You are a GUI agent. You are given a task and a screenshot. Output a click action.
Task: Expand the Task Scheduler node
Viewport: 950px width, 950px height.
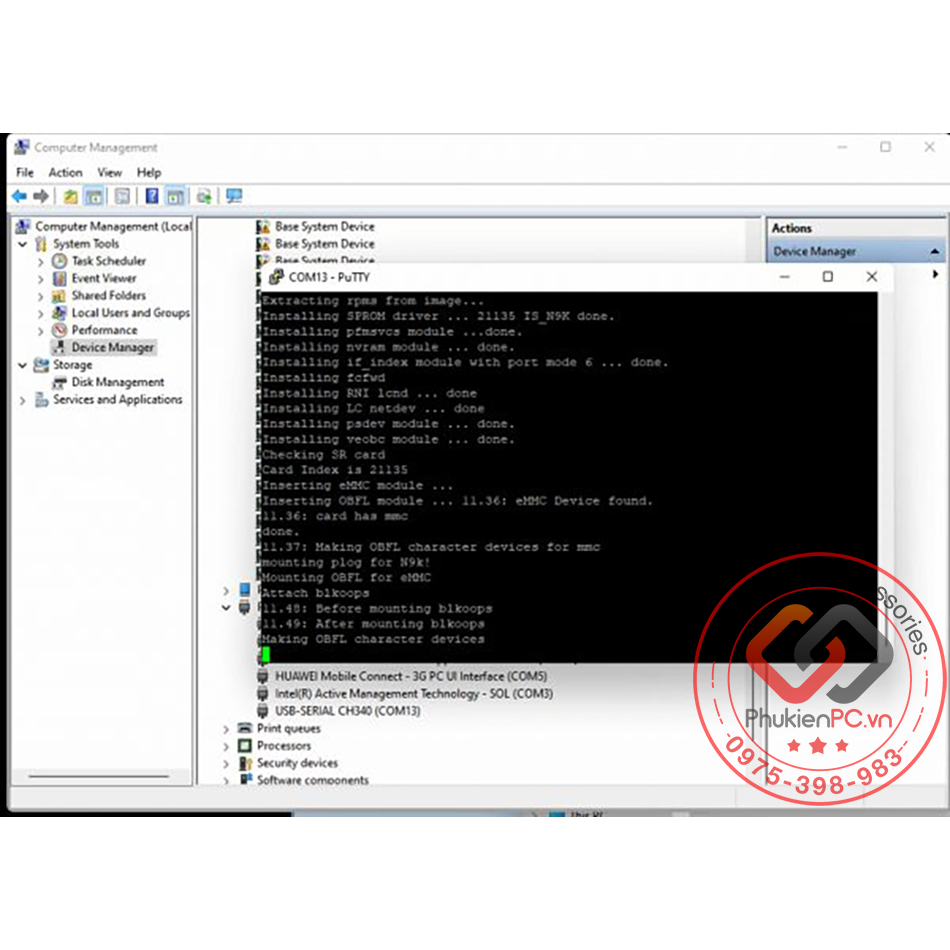[x=41, y=262]
